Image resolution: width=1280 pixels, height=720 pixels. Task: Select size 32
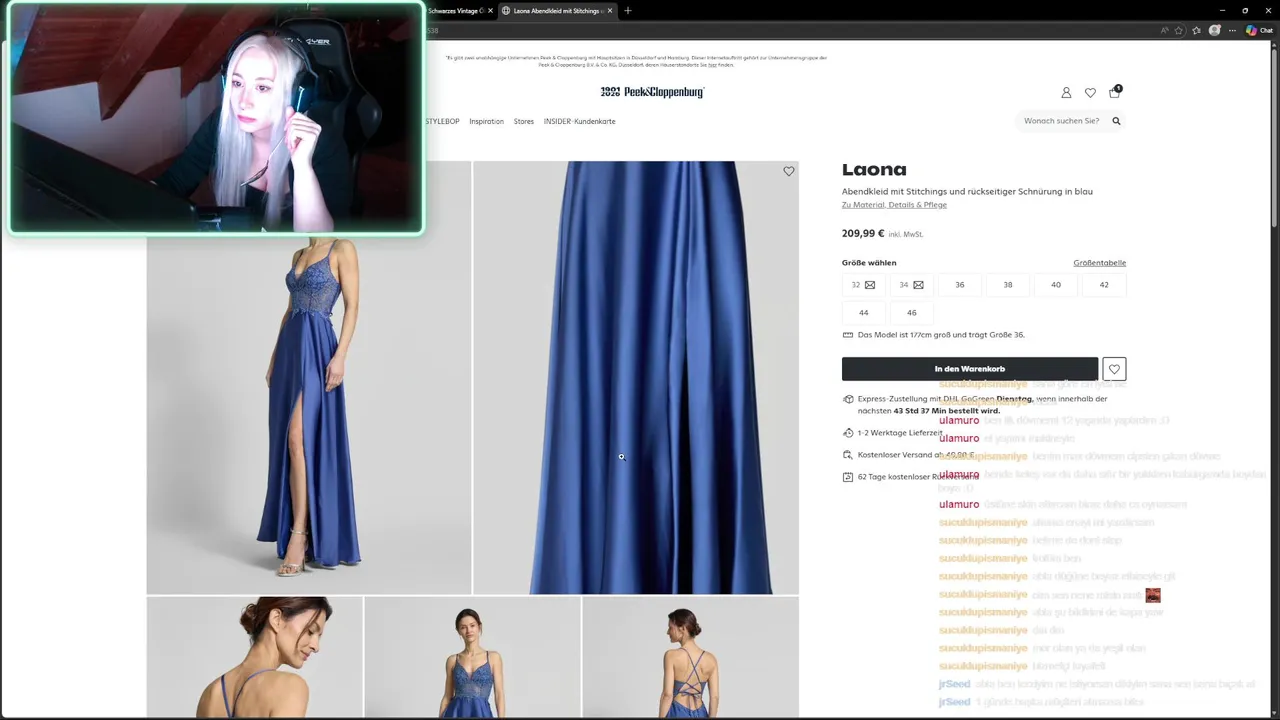click(864, 285)
